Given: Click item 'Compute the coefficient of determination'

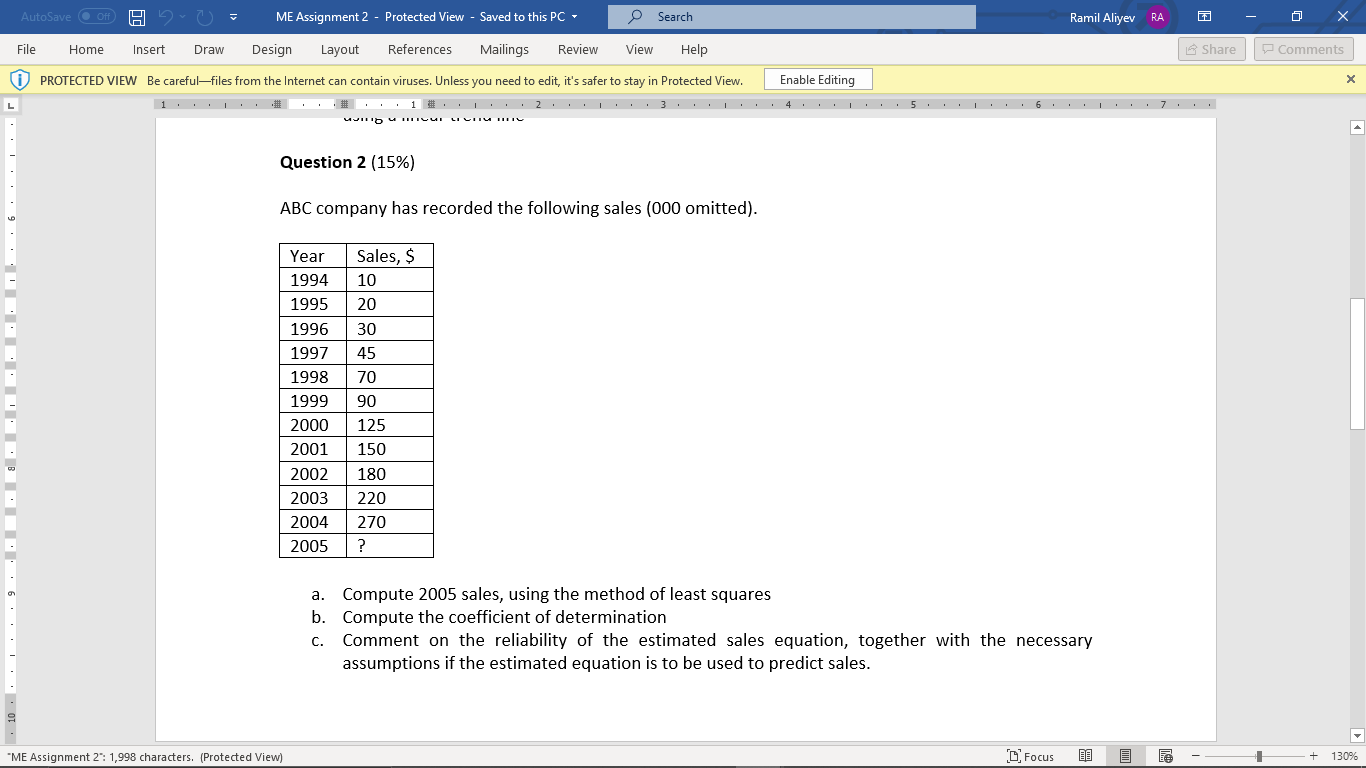Looking at the screenshot, I should [504, 617].
